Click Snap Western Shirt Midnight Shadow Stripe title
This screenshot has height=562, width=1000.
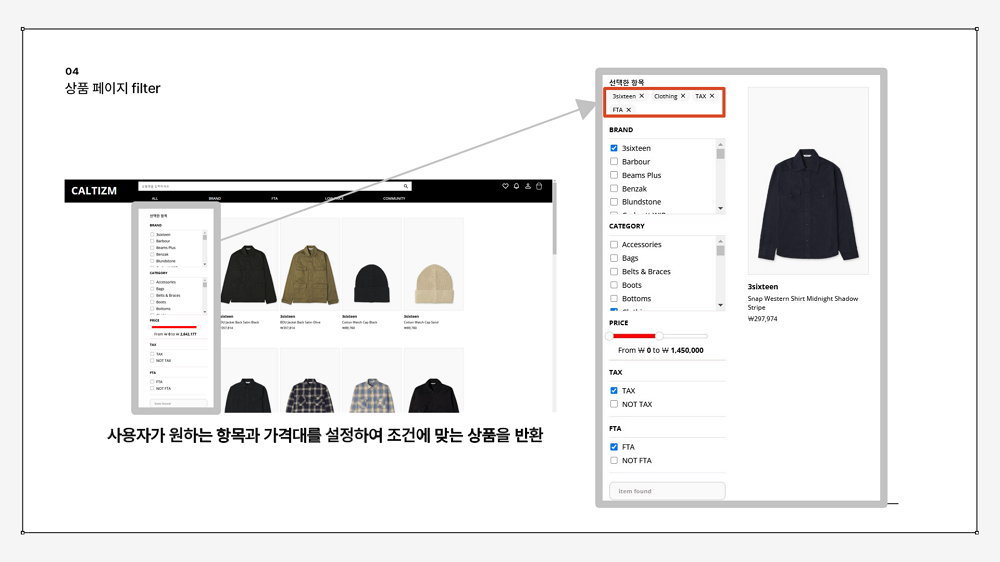[803, 302]
